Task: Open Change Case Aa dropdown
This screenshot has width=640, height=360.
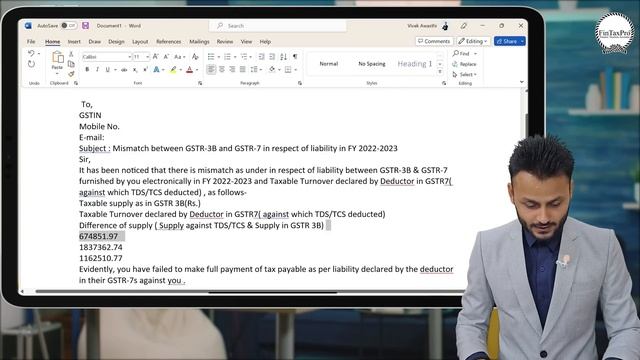Action: (x=180, y=57)
